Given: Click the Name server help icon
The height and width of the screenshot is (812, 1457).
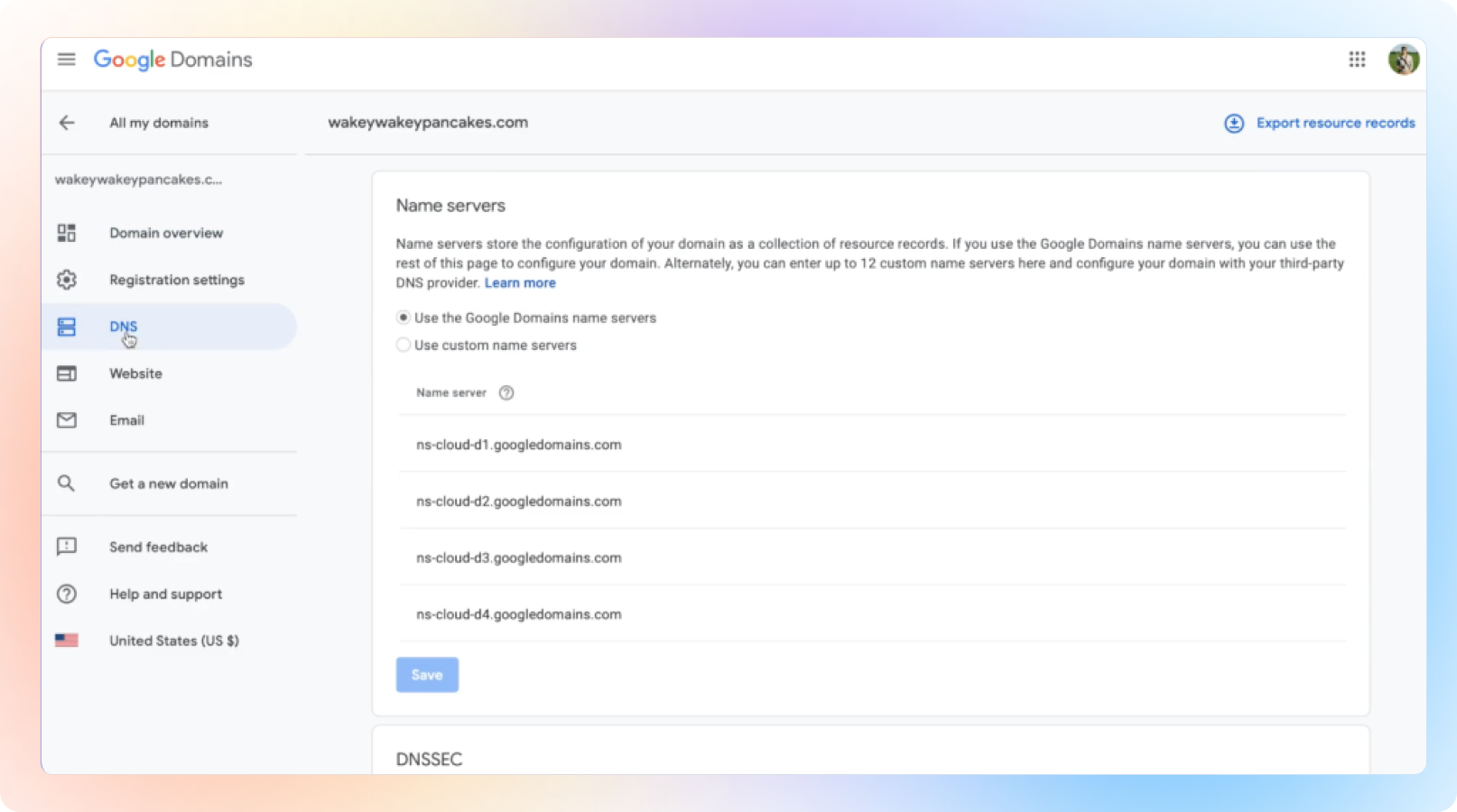Looking at the screenshot, I should point(506,392).
